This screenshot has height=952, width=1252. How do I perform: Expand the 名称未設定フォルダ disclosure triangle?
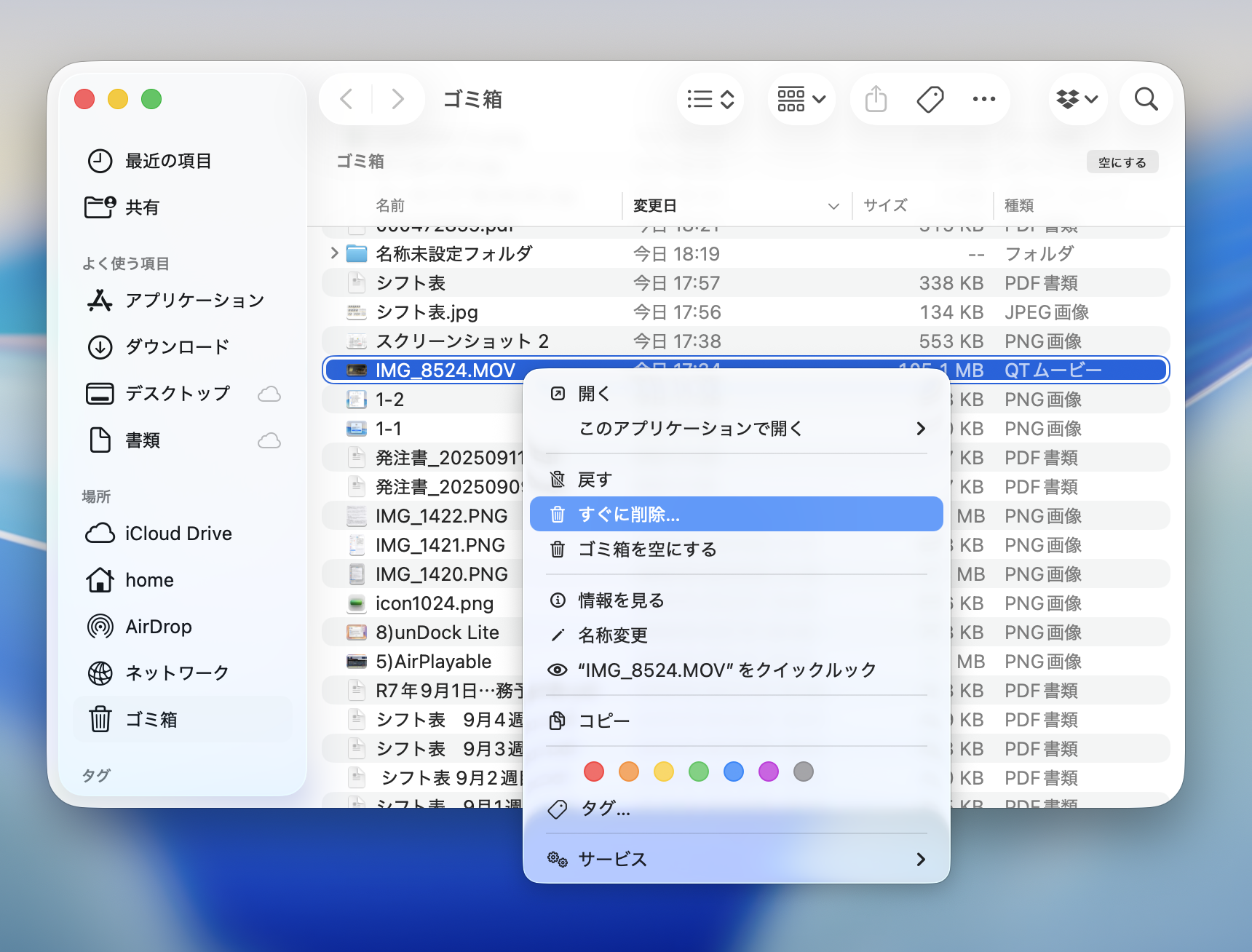tap(334, 253)
